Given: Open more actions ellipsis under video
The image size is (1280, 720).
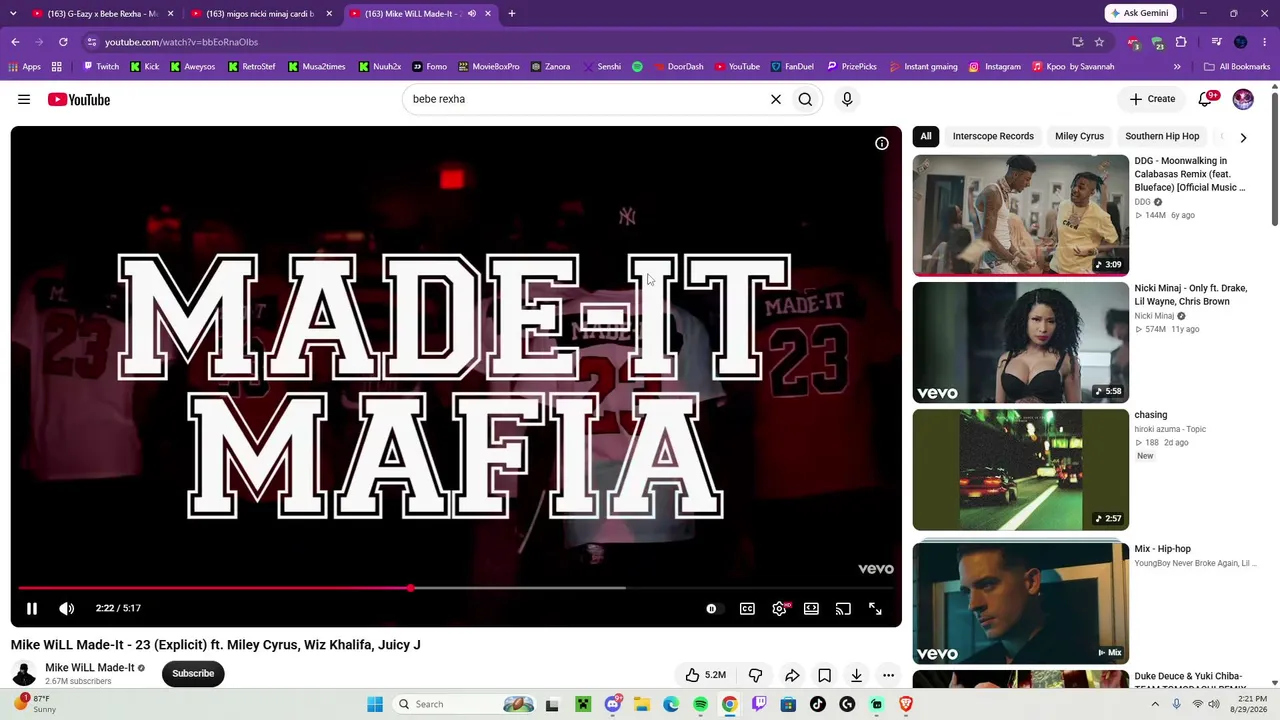Looking at the screenshot, I should pos(888,675).
